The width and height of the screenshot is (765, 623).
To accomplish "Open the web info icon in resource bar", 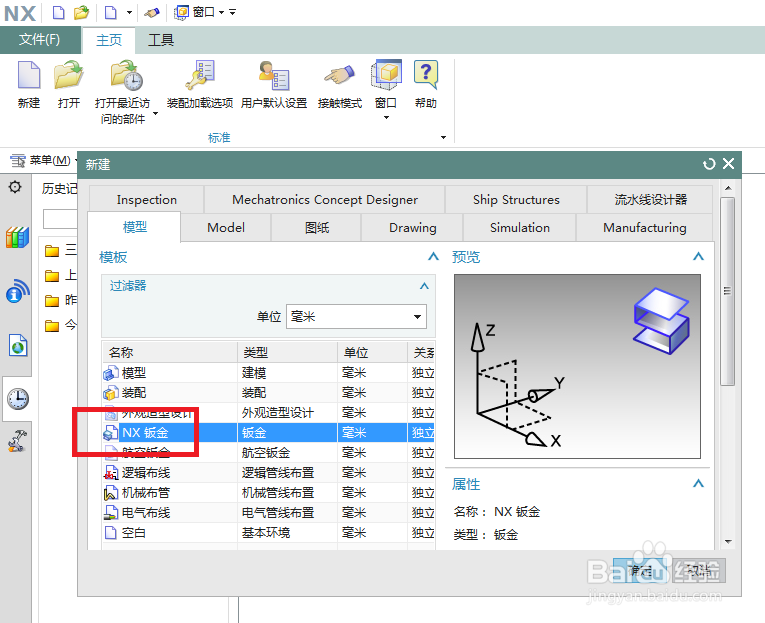I will 18,291.
